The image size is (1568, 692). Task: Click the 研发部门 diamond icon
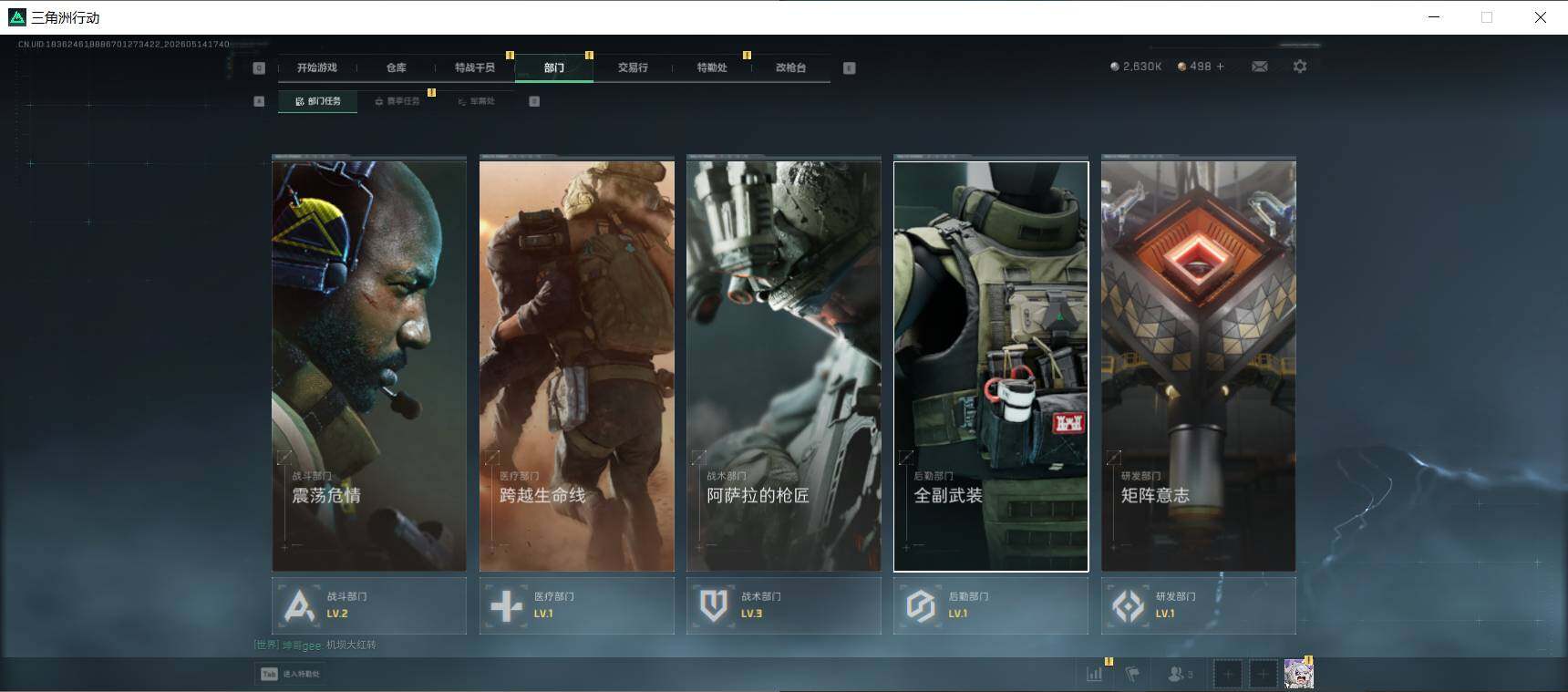(1128, 605)
